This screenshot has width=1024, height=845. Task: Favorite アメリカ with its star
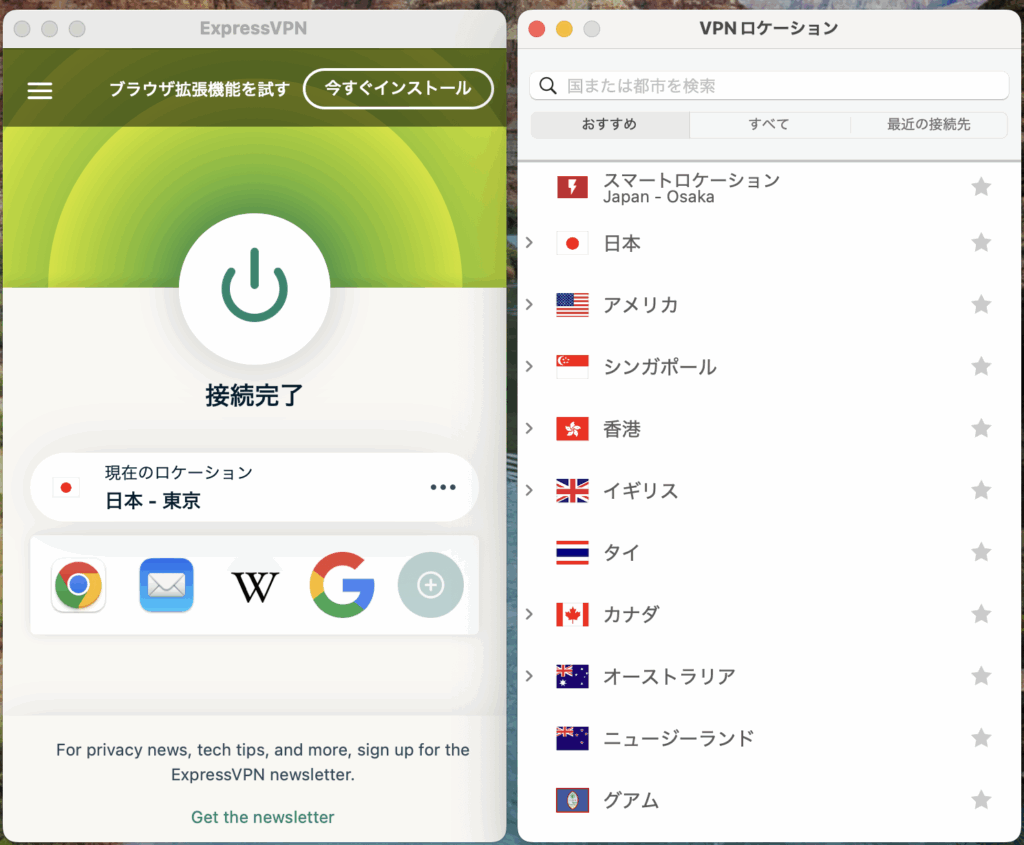(x=981, y=304)
